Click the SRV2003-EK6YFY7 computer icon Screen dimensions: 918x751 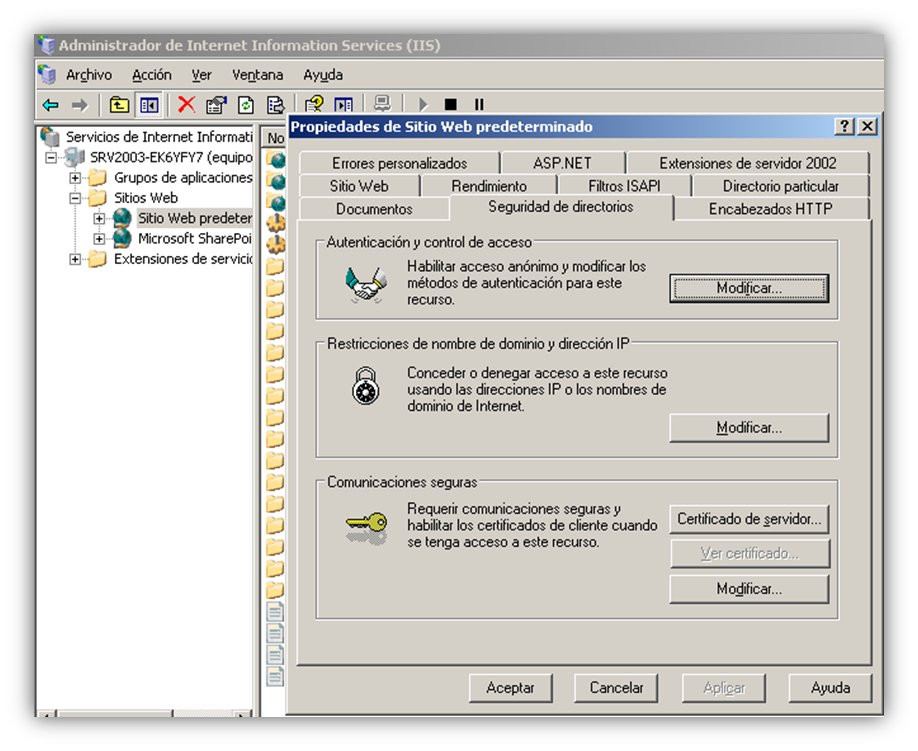[x=74, y=157]
